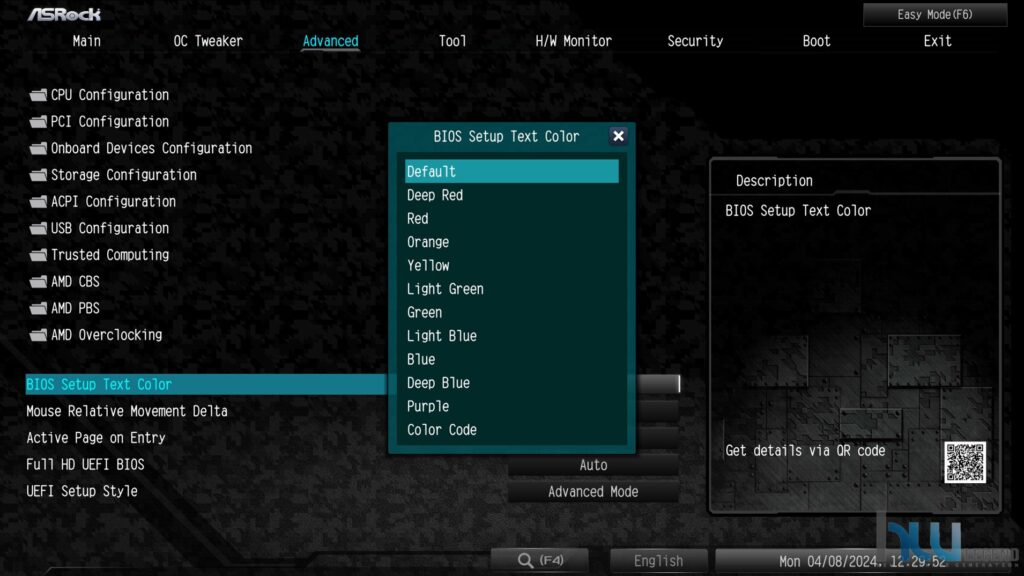
Task: Close the BIOS Setup Text Color popup
Action: 618,136
